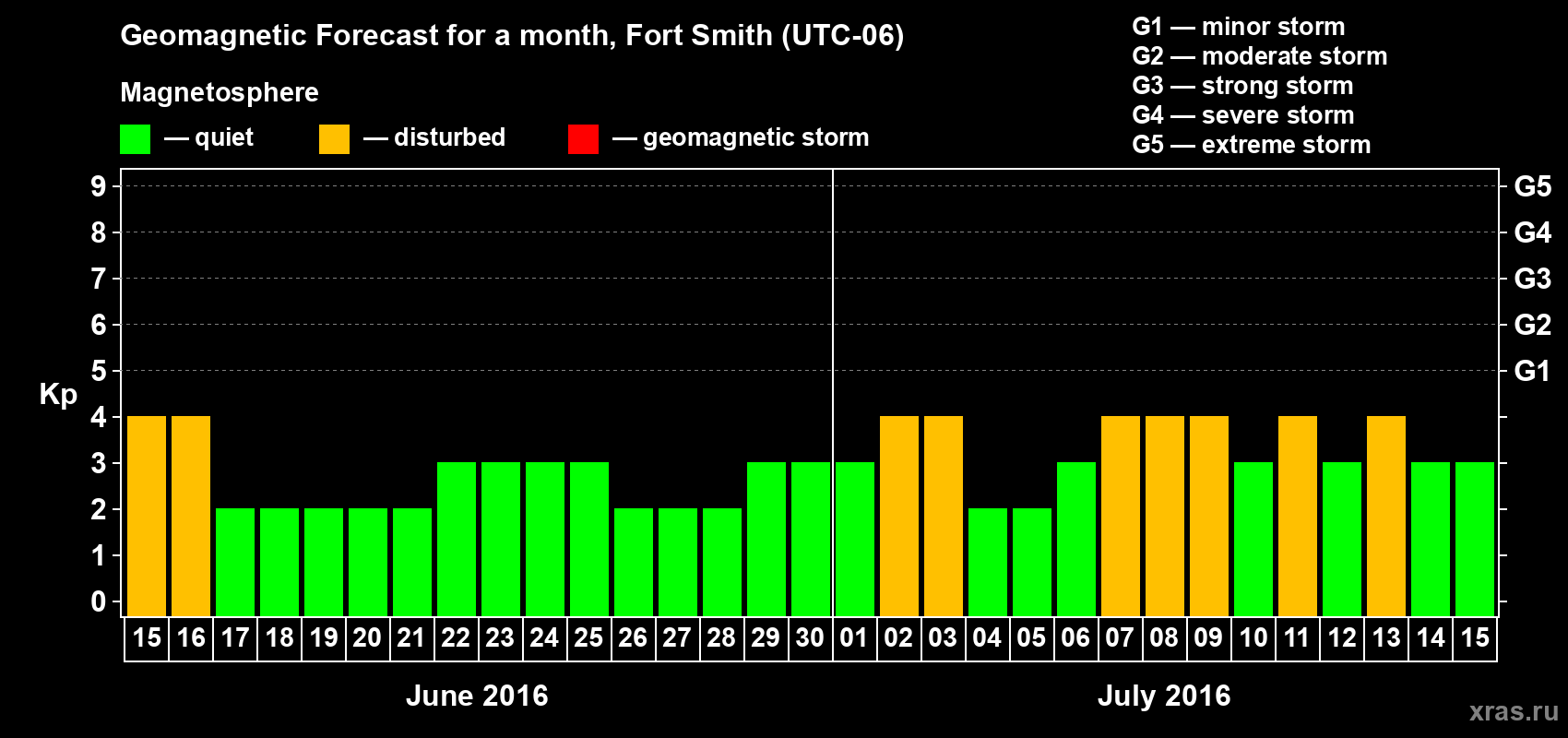
Task: Click date label 05 on the axis
Action: tap(1031, 638)
